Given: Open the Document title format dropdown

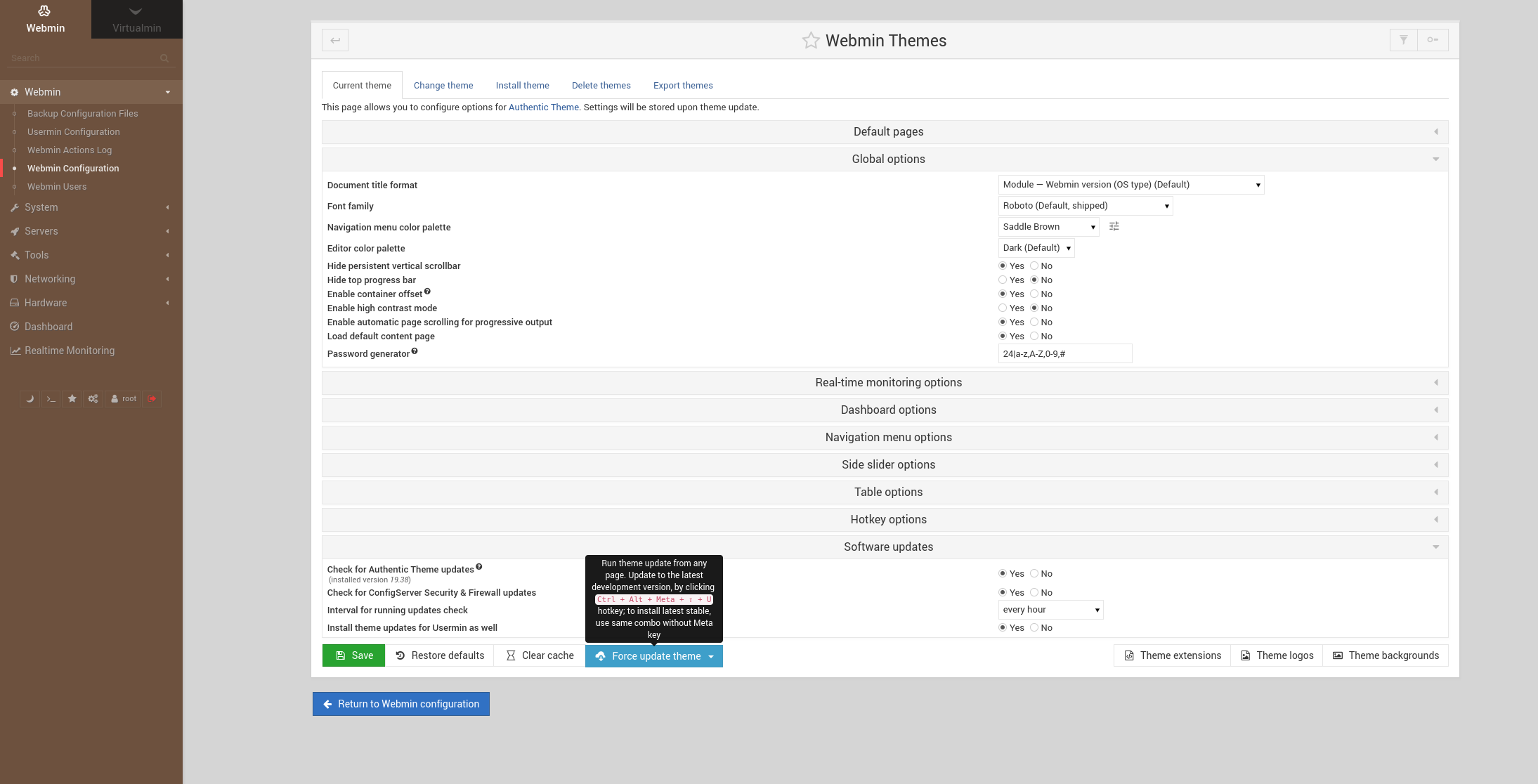Looking at the screenshot, I should pos(1130,184).
